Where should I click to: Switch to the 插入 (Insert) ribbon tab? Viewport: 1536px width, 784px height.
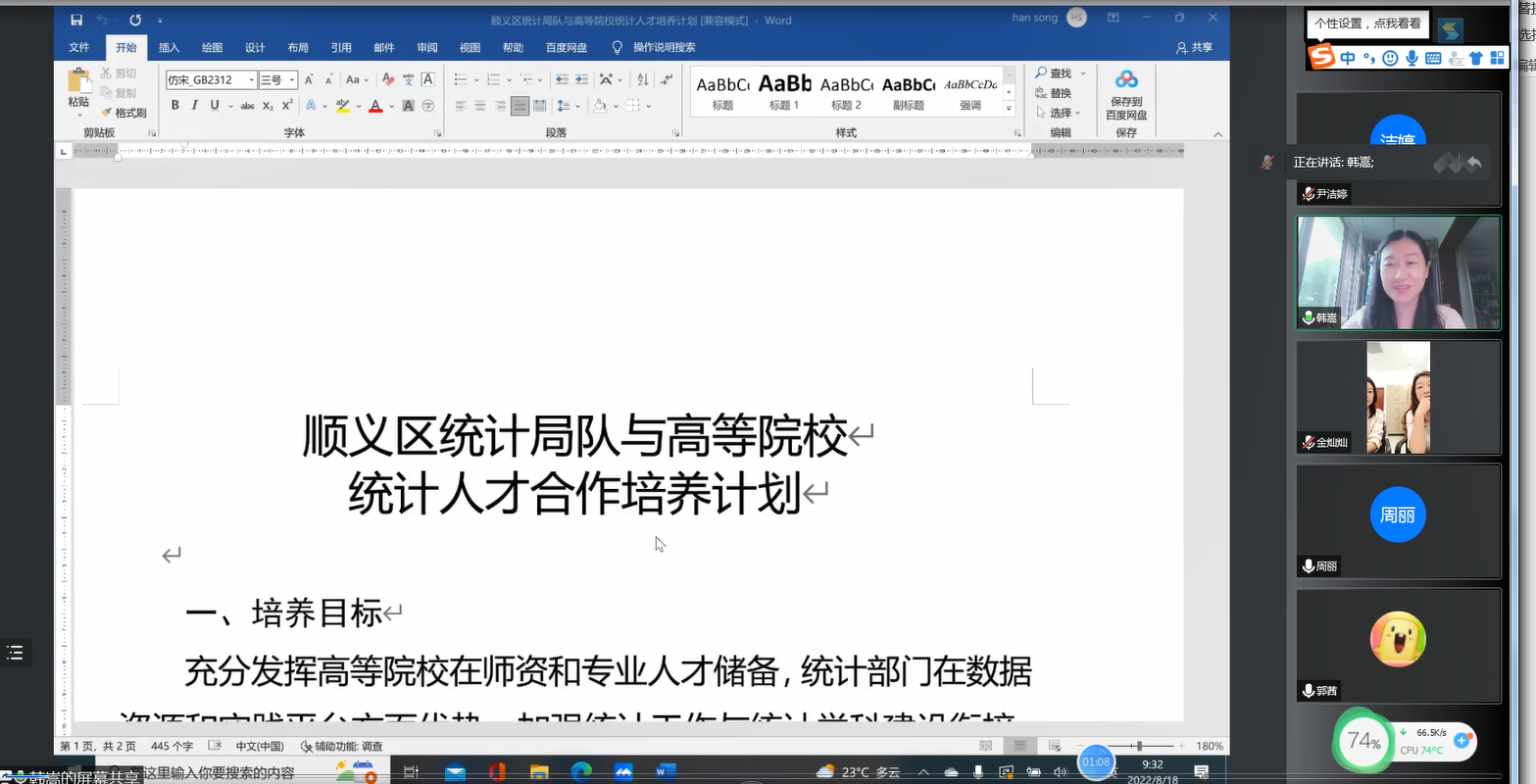click(169, 47)
